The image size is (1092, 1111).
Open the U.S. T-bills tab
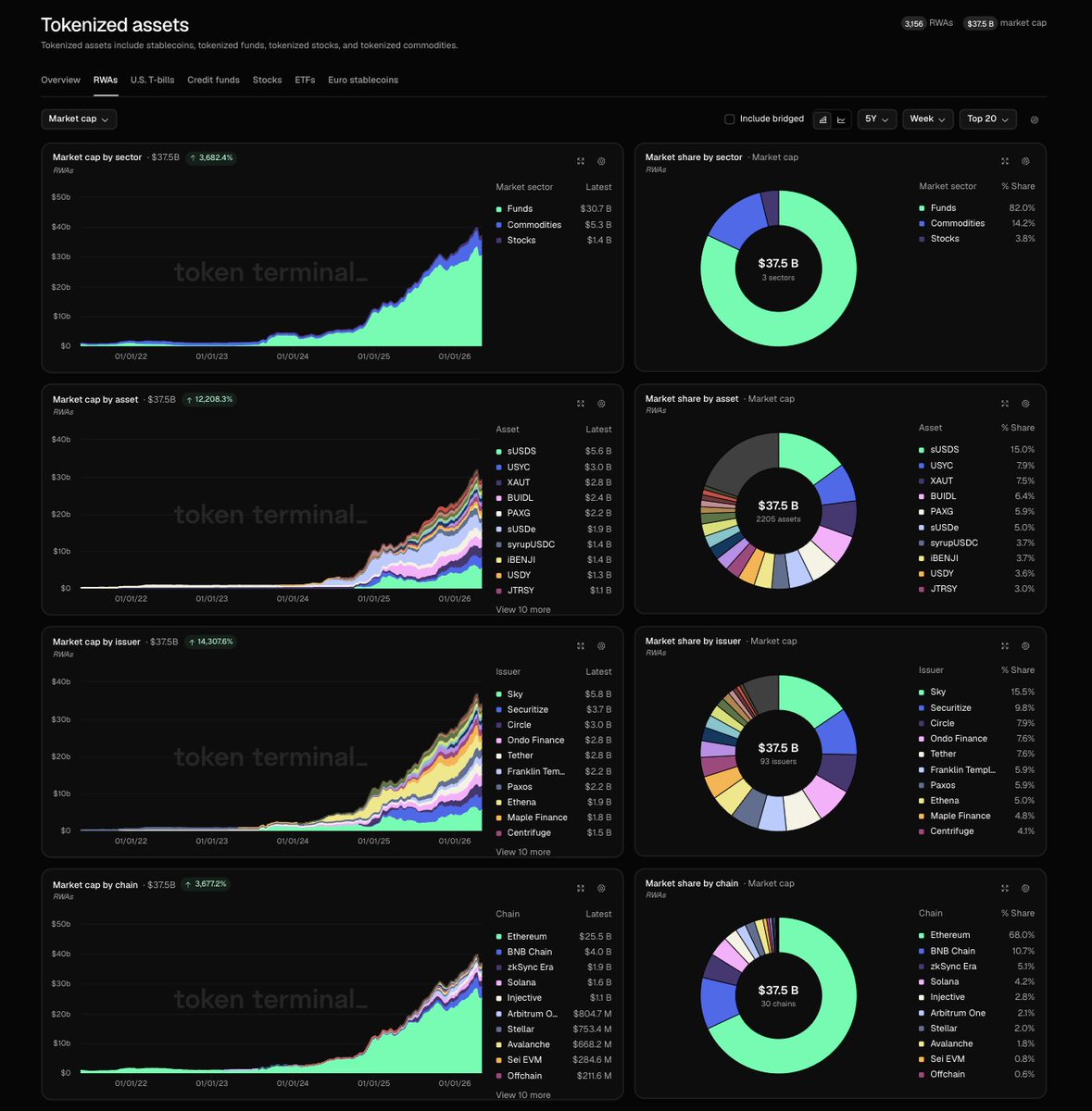152,81
